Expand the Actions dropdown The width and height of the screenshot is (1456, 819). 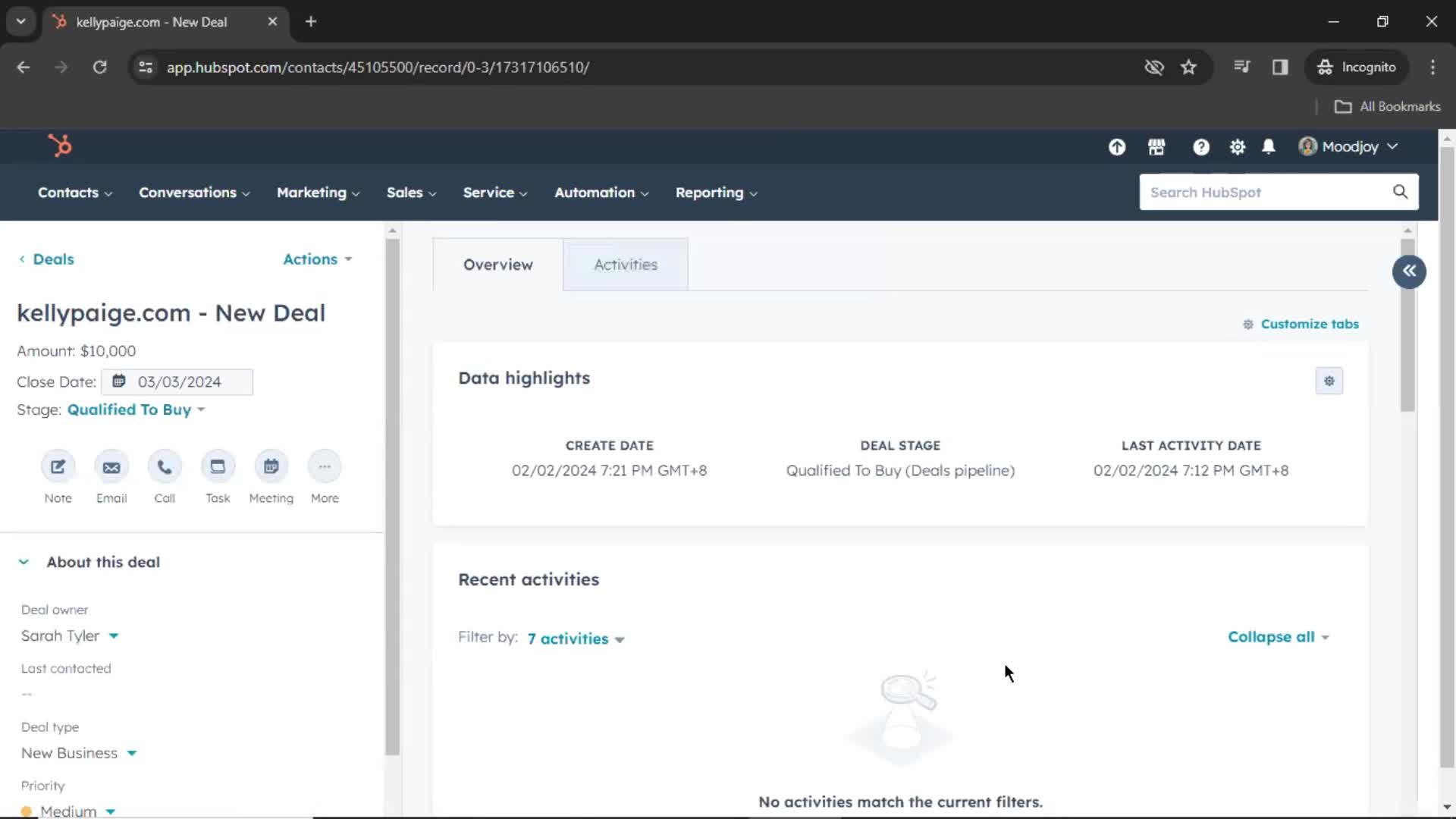pyautogui.click(x=318, y=259)
